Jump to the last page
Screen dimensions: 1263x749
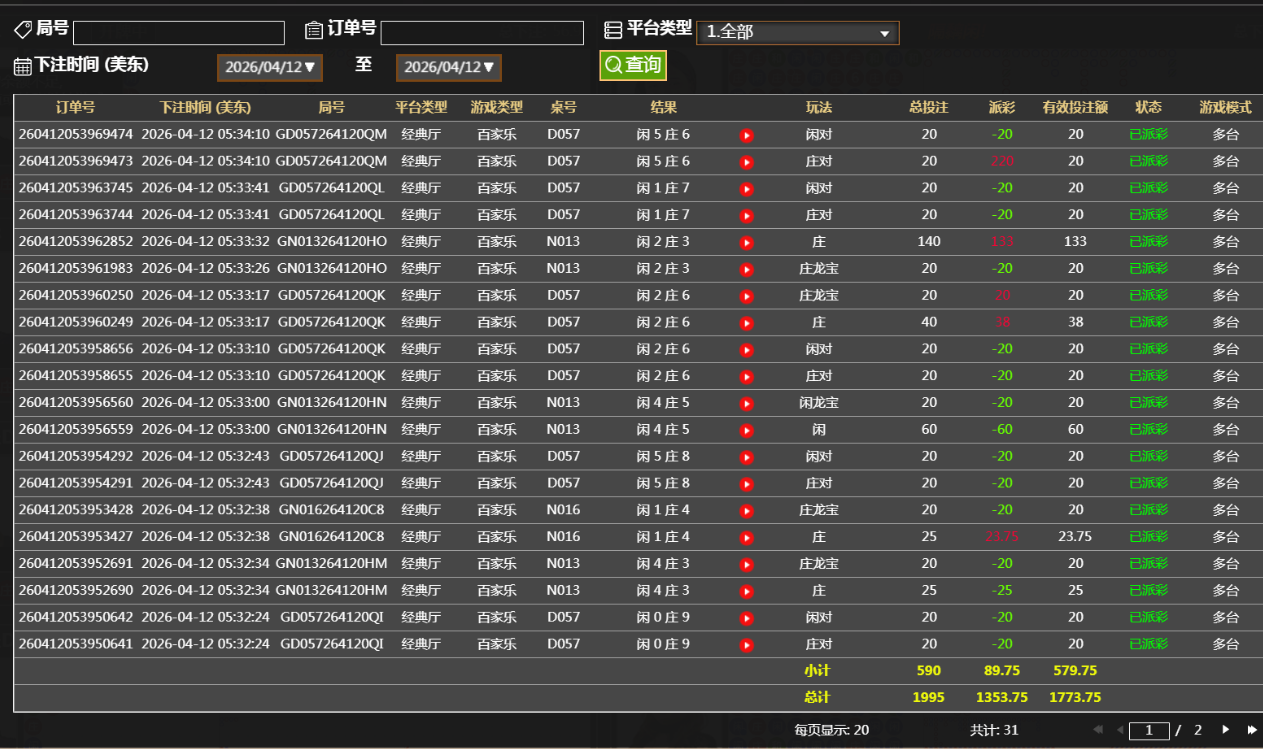(x=1251, y=730)
